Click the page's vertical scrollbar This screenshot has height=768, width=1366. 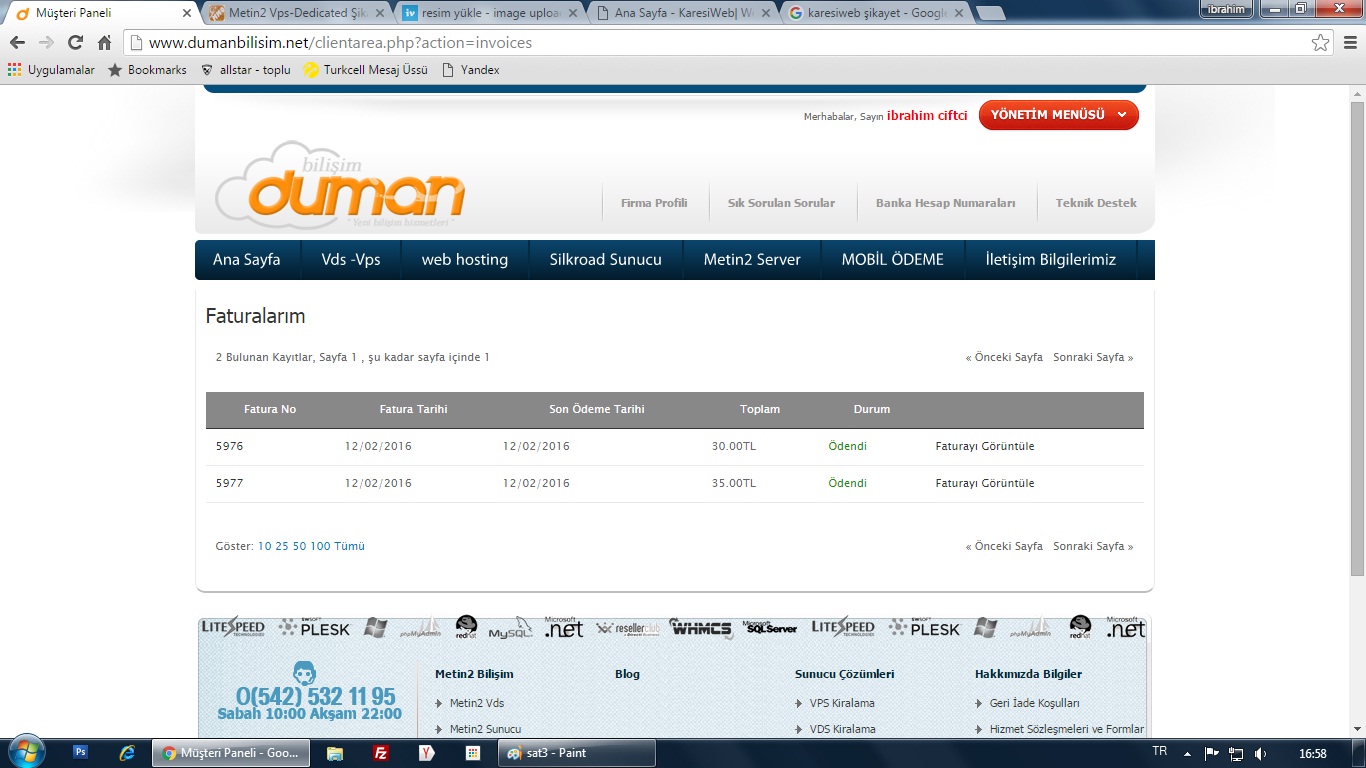pyautogui.click(x=1357, y=340)
